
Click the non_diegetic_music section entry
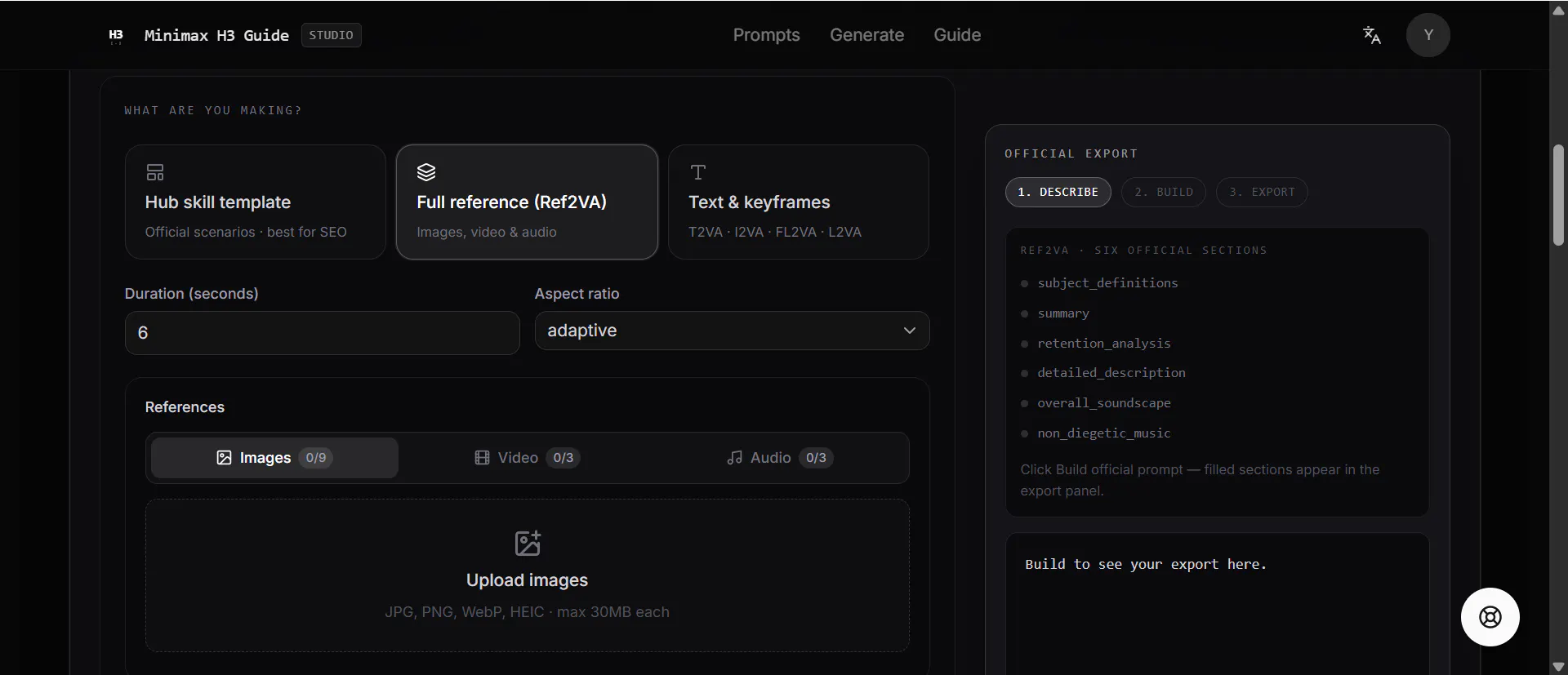coord(1104,433)
